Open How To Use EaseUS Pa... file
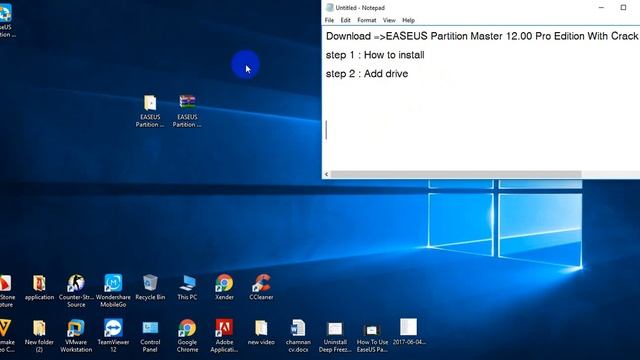 coord(372,330)
